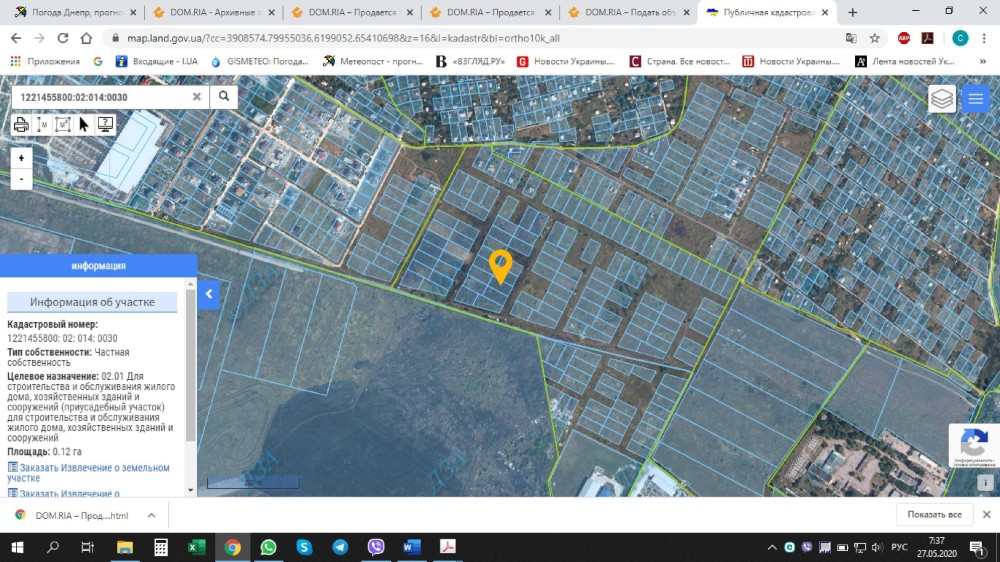Go back in browser history

[16, 38]
